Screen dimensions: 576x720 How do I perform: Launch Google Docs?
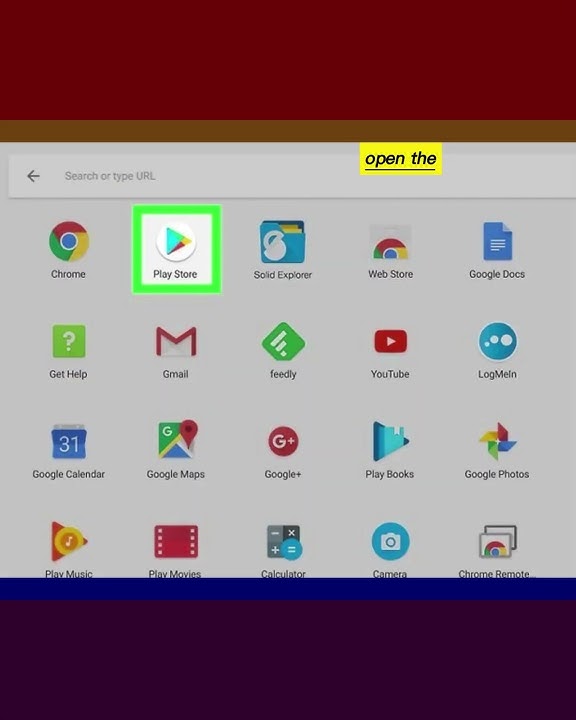(x=497, y=242)
